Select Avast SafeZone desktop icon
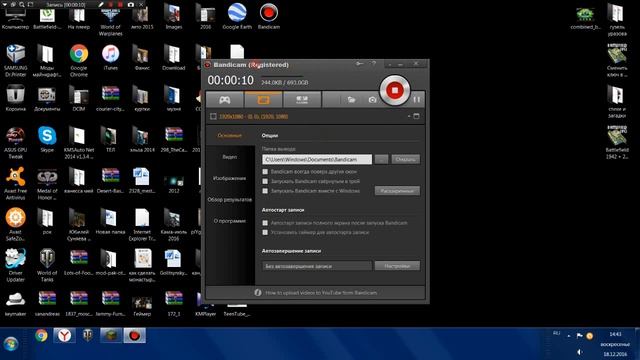This screenshot has width=640, height=360. [16, 224]
